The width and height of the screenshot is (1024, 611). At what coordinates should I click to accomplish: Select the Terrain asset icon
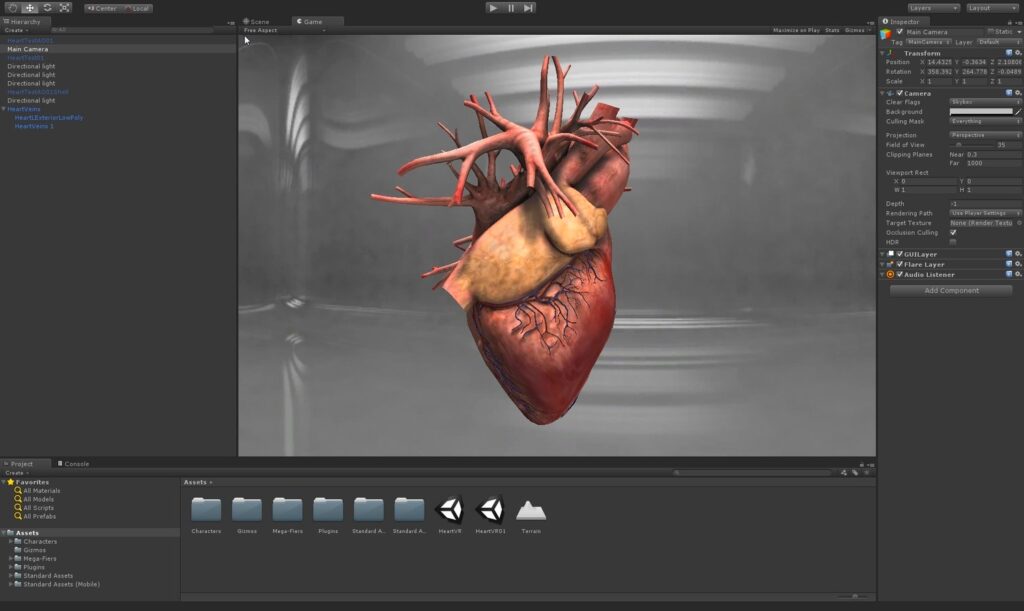point(531,511)
